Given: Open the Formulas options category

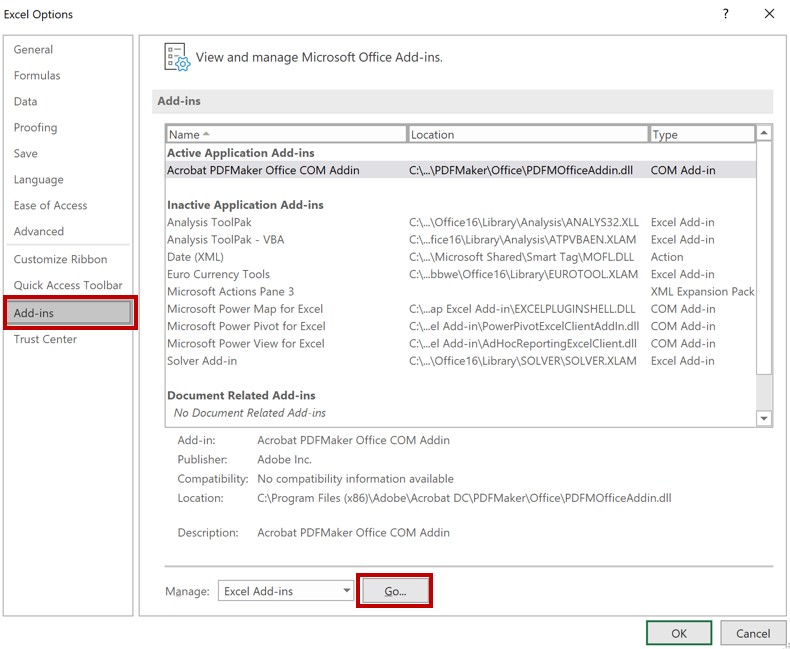Looking at the screenshot, I should click(37, 76).
